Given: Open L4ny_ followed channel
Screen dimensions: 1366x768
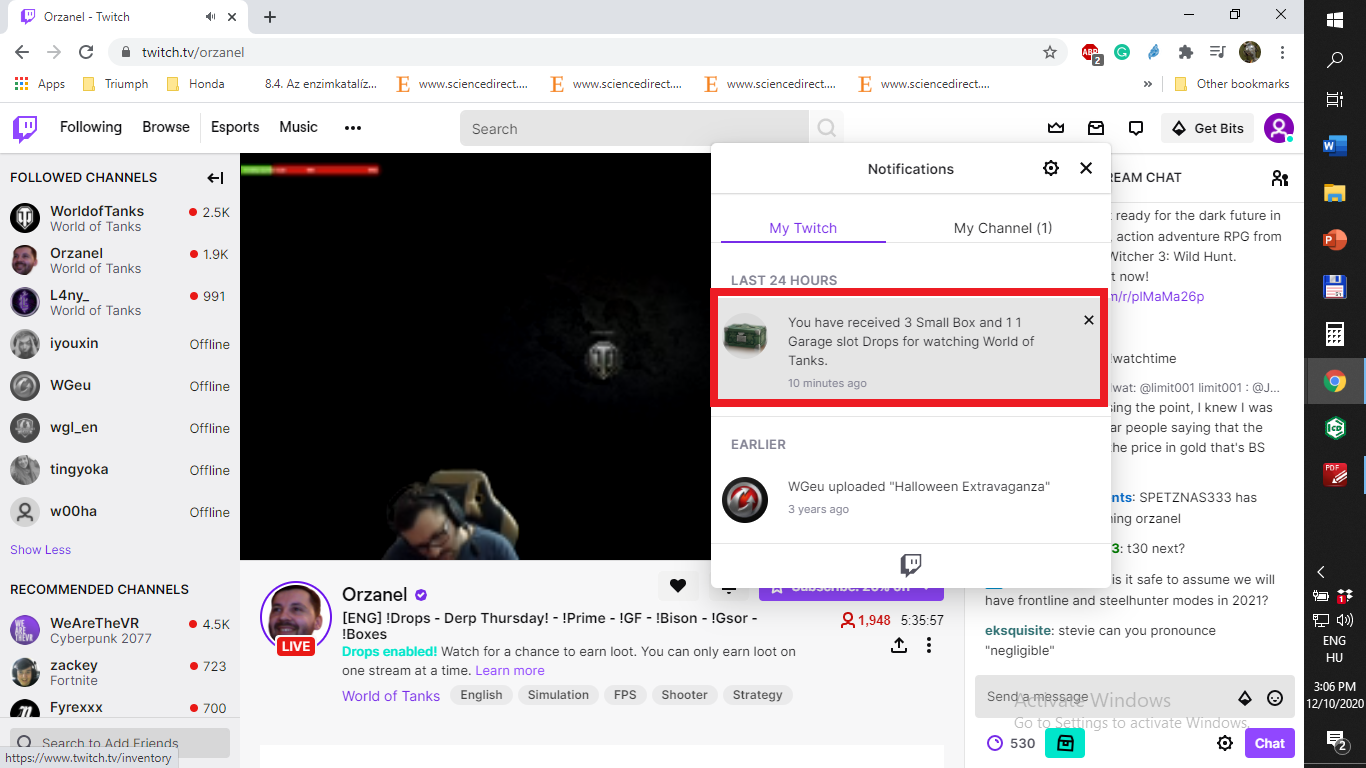Looking at the screenshot, I should click(120, 302).
